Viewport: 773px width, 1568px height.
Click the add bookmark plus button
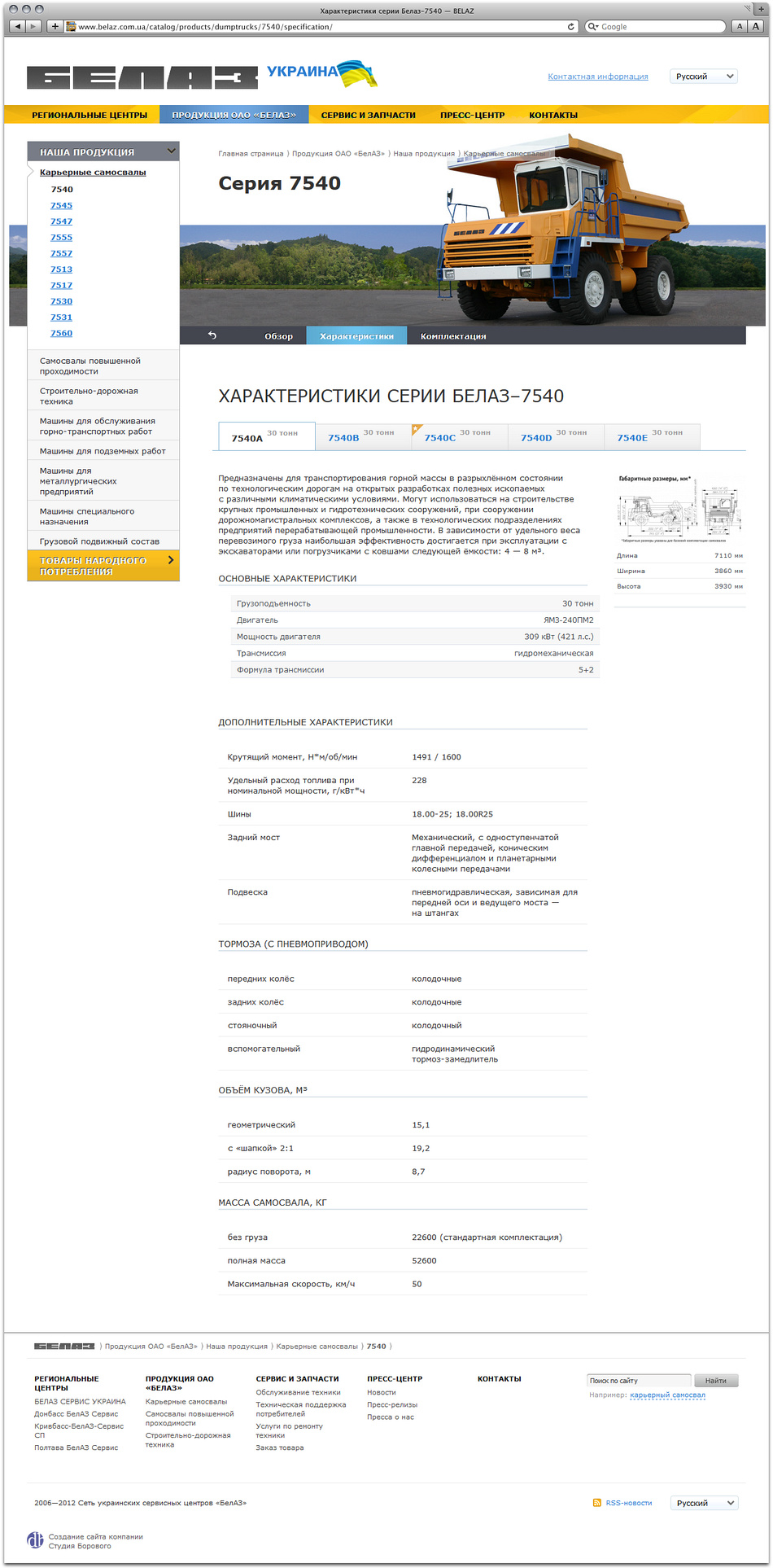point(55,26)
